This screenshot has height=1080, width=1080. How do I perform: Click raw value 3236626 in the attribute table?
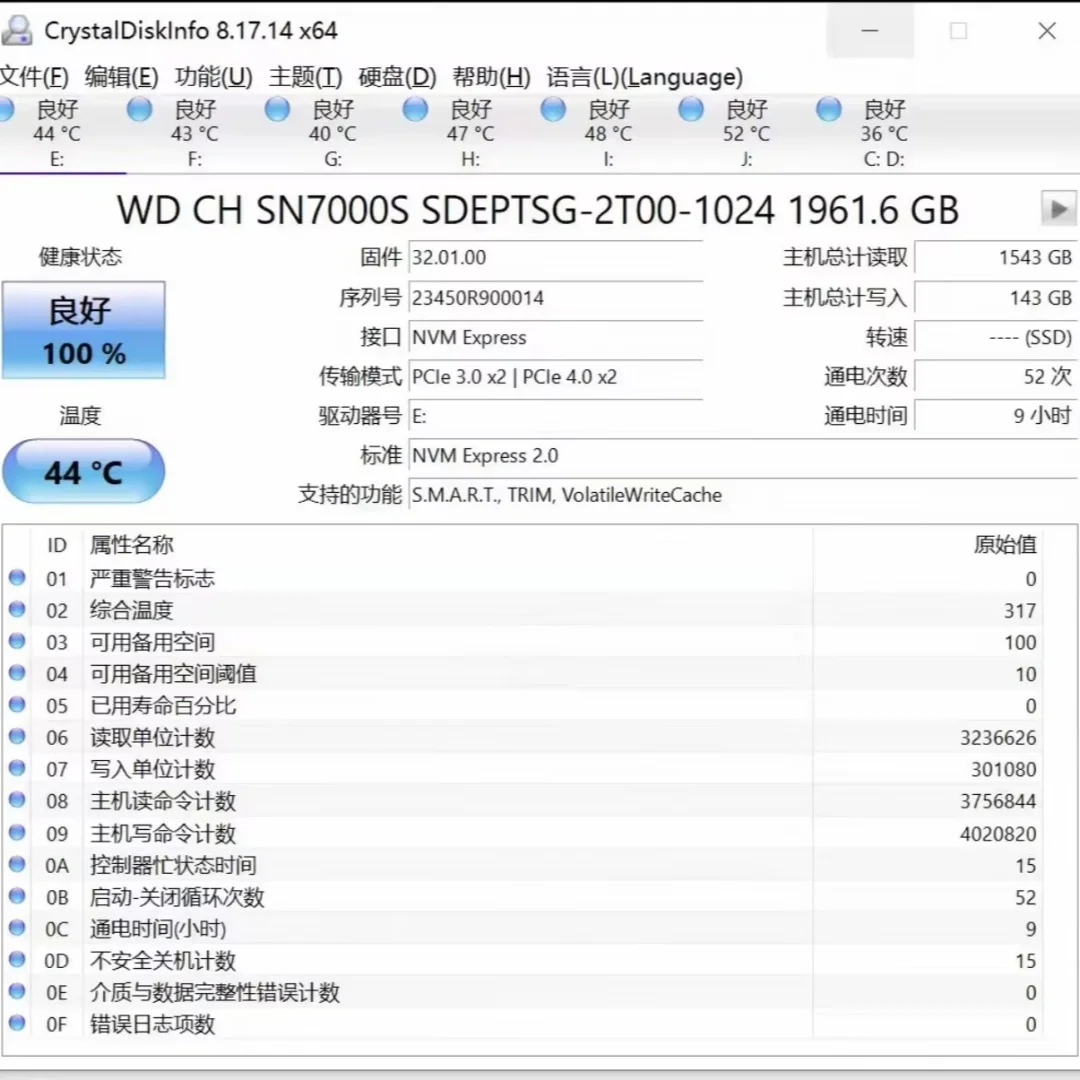[998, 738]
